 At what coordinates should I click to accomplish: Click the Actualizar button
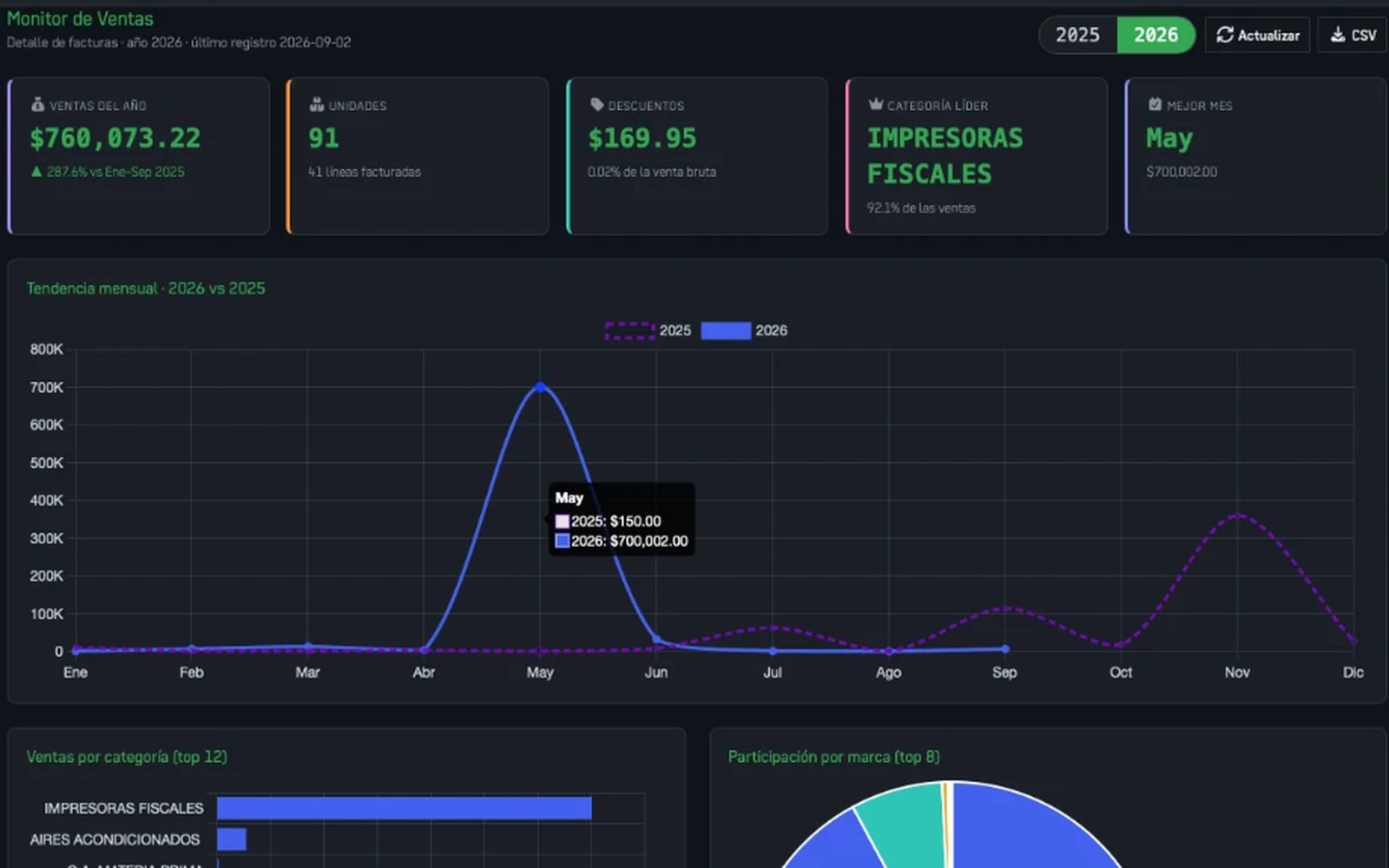(1257, 35)
